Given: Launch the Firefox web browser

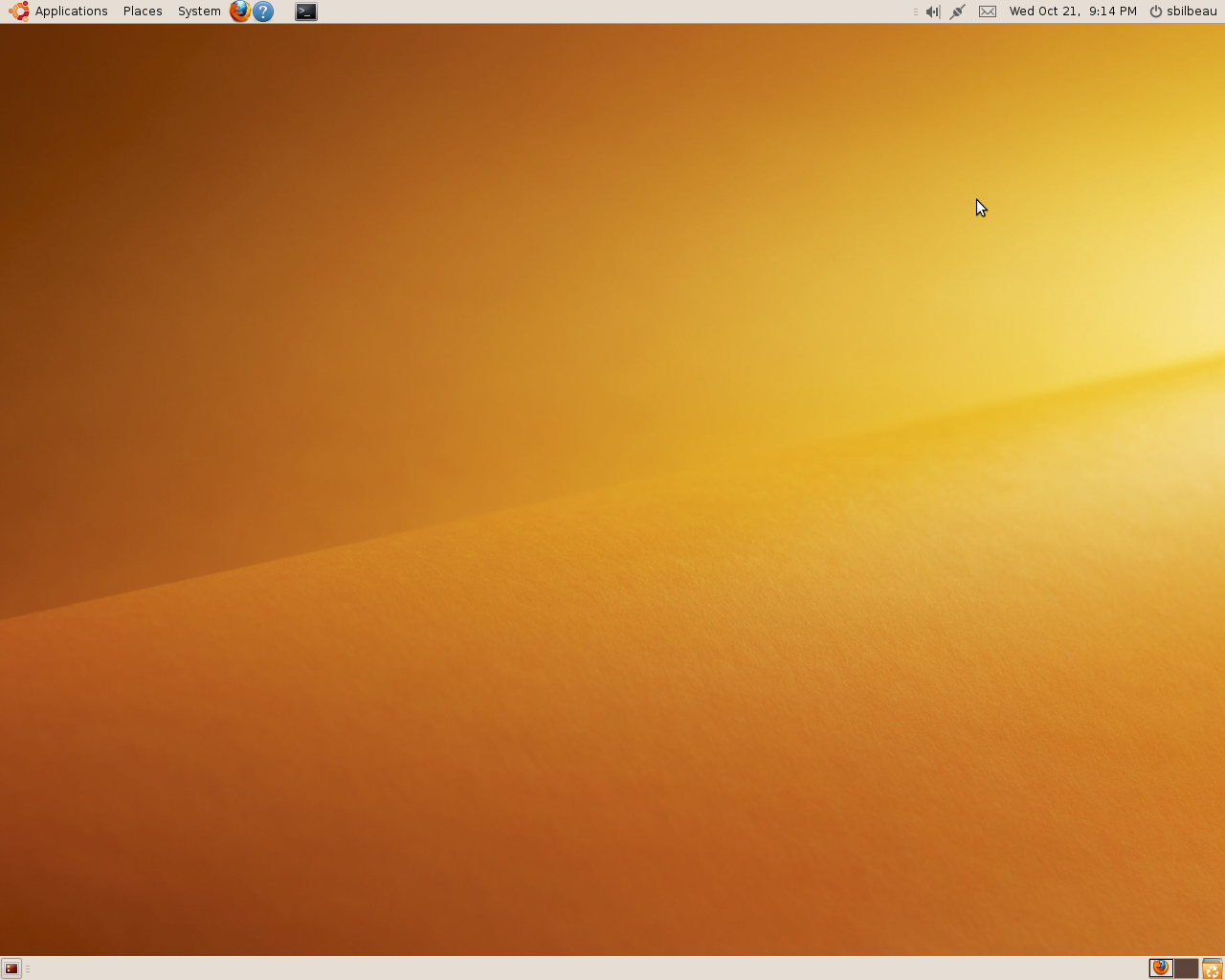Looking at the screenshot, I should (x=239, y=11).
